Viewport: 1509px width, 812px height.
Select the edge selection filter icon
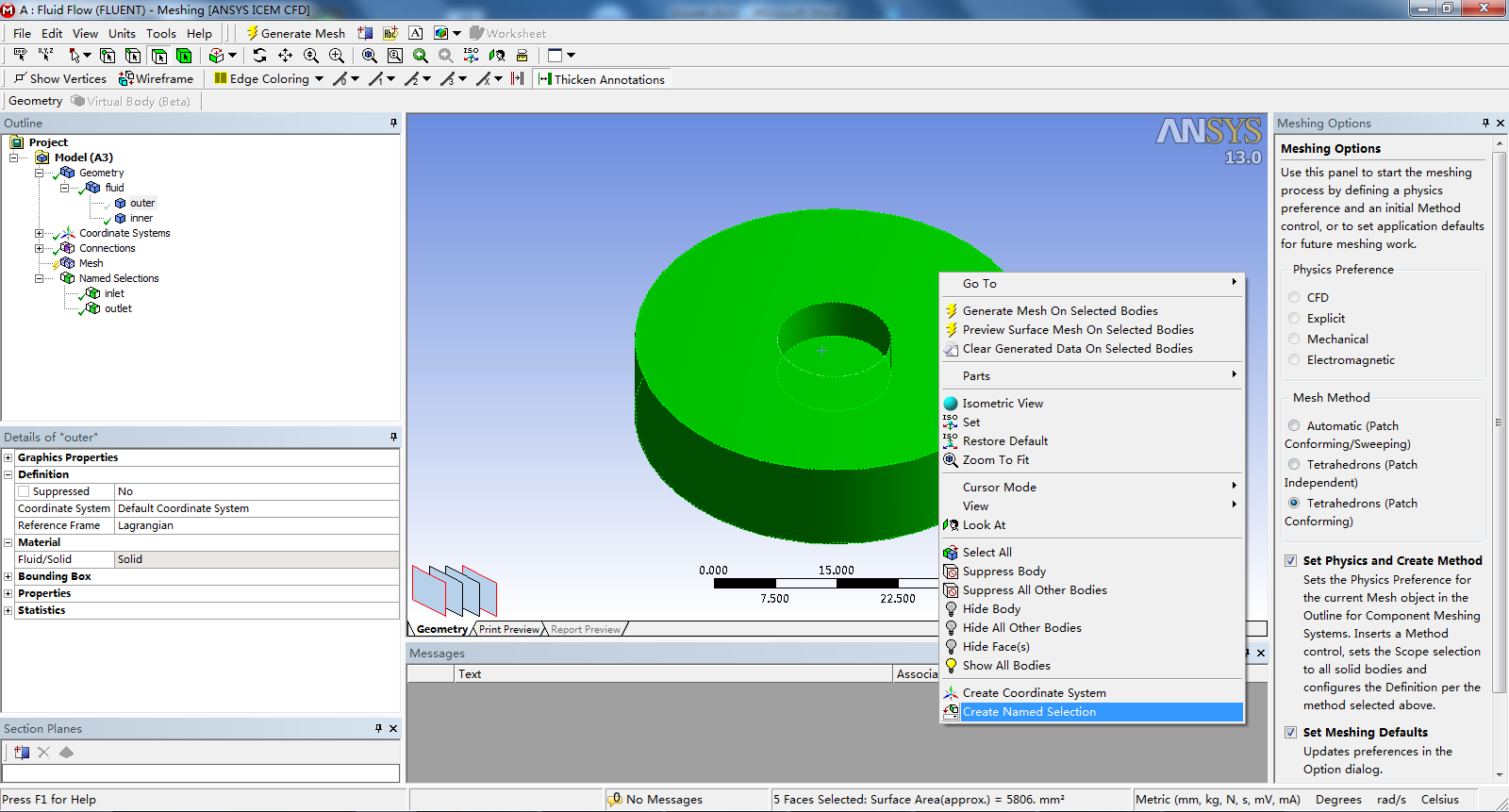pyautogui.click(x=133, y=56)
